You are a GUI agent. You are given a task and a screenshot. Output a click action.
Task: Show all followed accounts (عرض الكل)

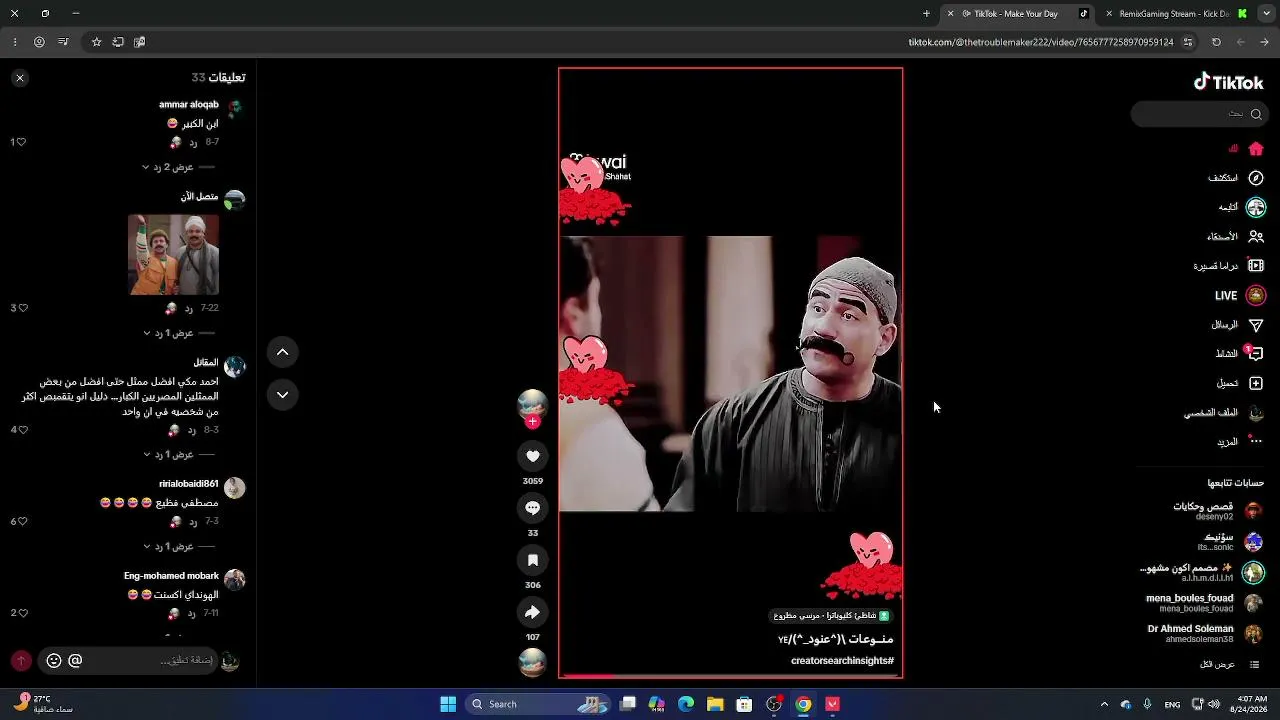[1229, 664]
